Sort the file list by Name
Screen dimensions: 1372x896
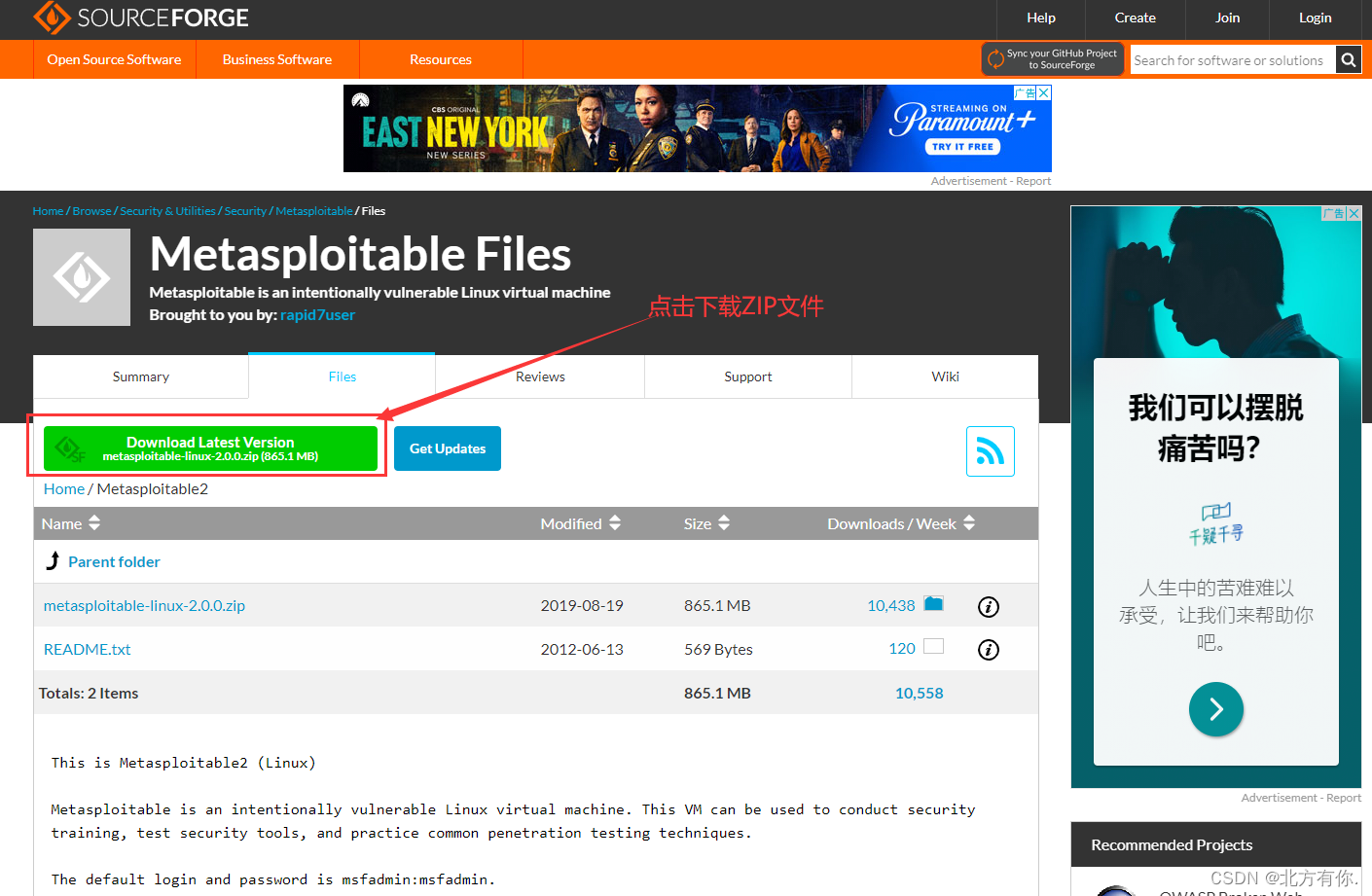[x=71, y=523]
